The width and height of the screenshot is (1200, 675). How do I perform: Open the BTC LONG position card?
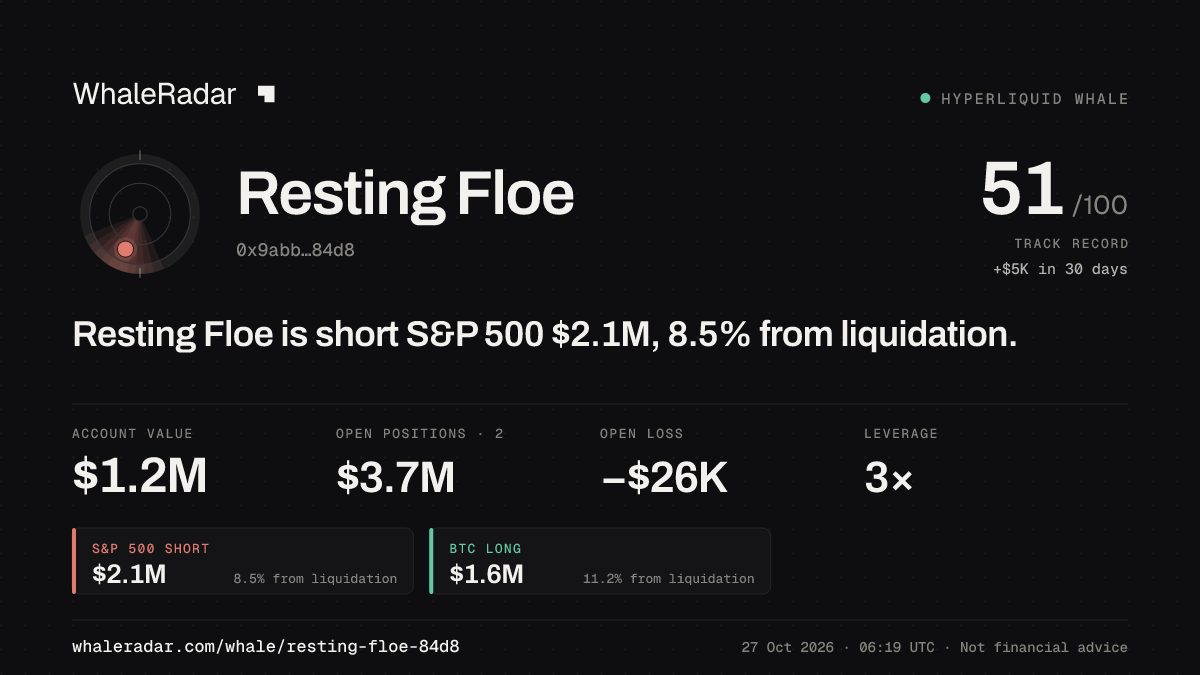[x=600, y=561]
